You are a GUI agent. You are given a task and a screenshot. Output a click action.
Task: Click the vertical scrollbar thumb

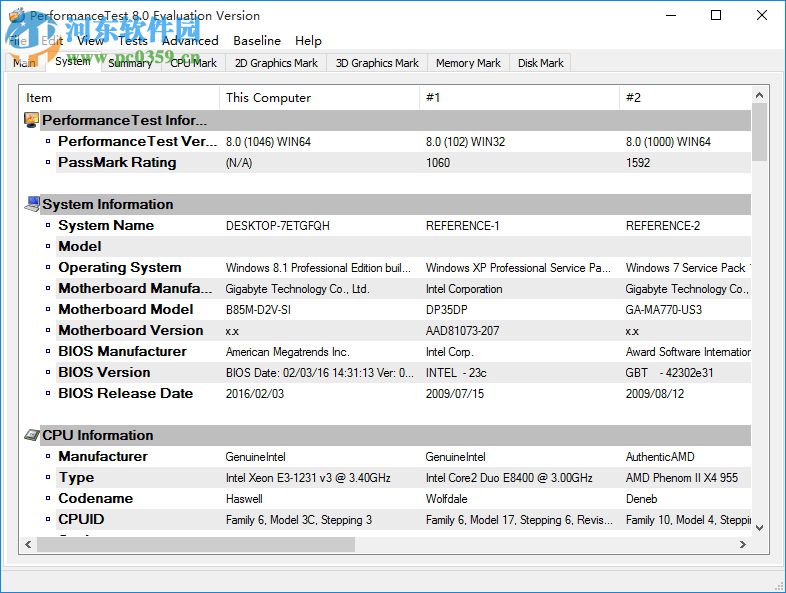[759, 132]
